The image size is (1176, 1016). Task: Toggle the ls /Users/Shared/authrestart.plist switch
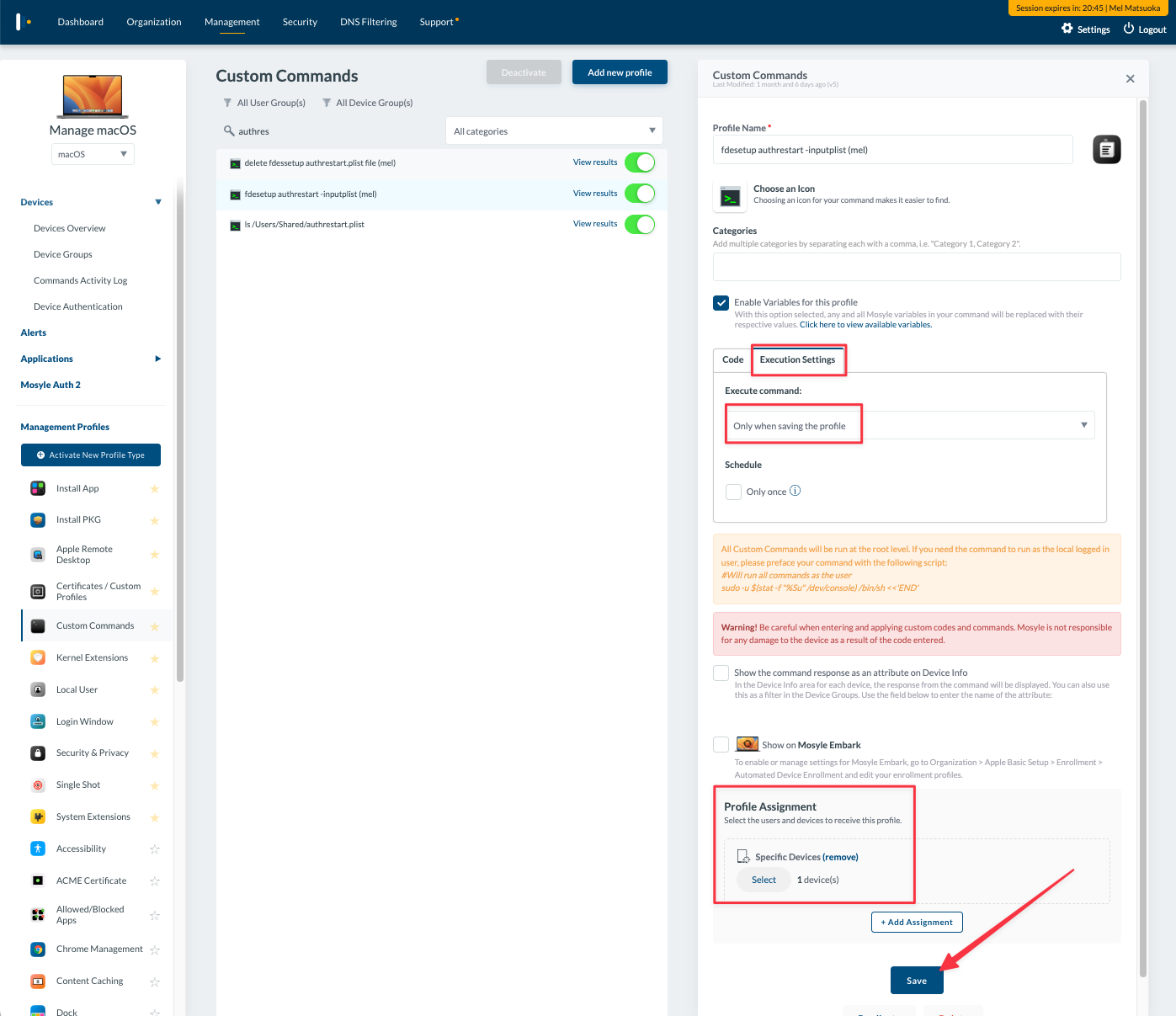pos(640,225)
